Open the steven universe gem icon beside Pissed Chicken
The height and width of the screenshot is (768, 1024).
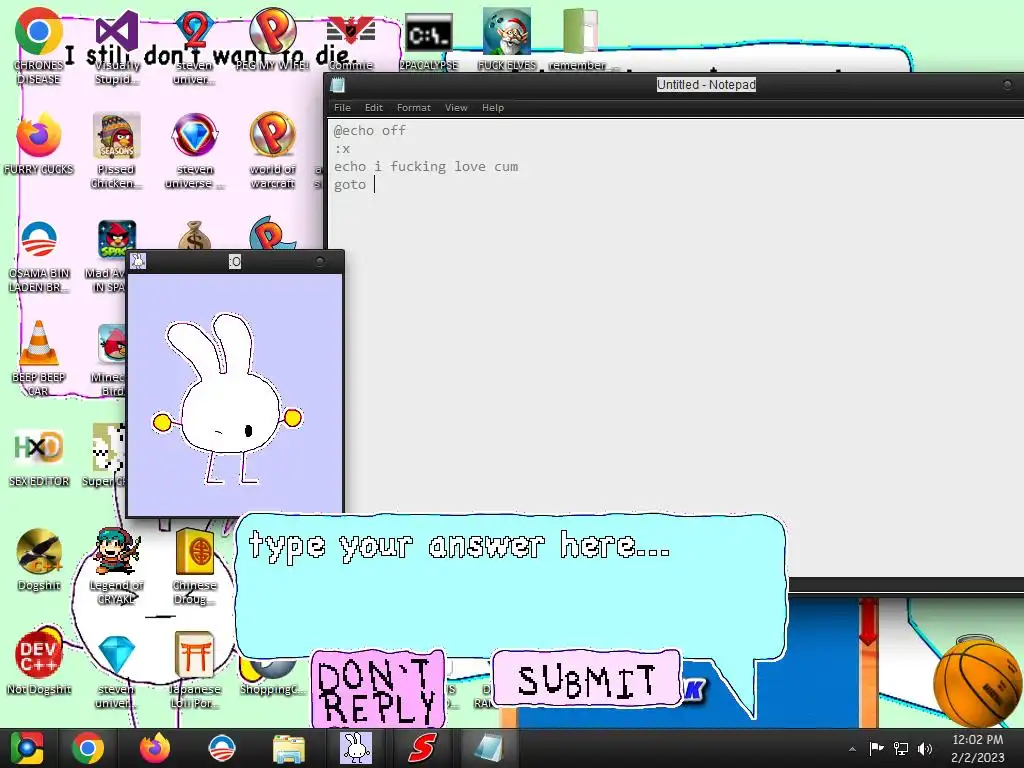point(195,150)
